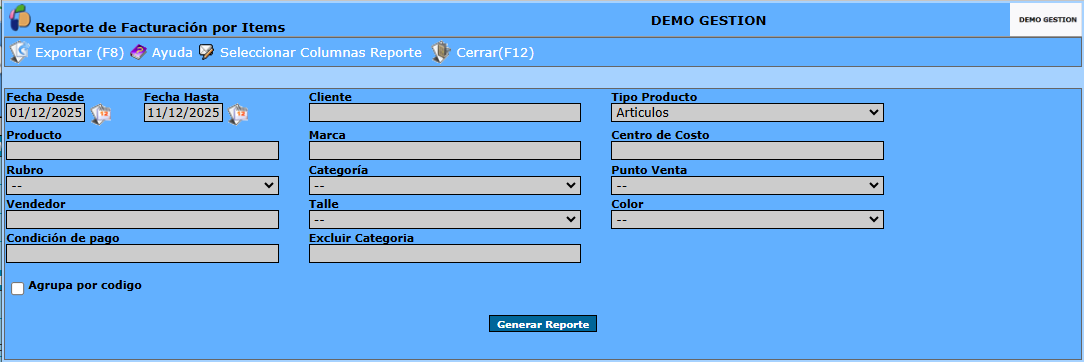
Task: Click the Reporte de Facturación por Items title
Action: [x=160, y=28]
